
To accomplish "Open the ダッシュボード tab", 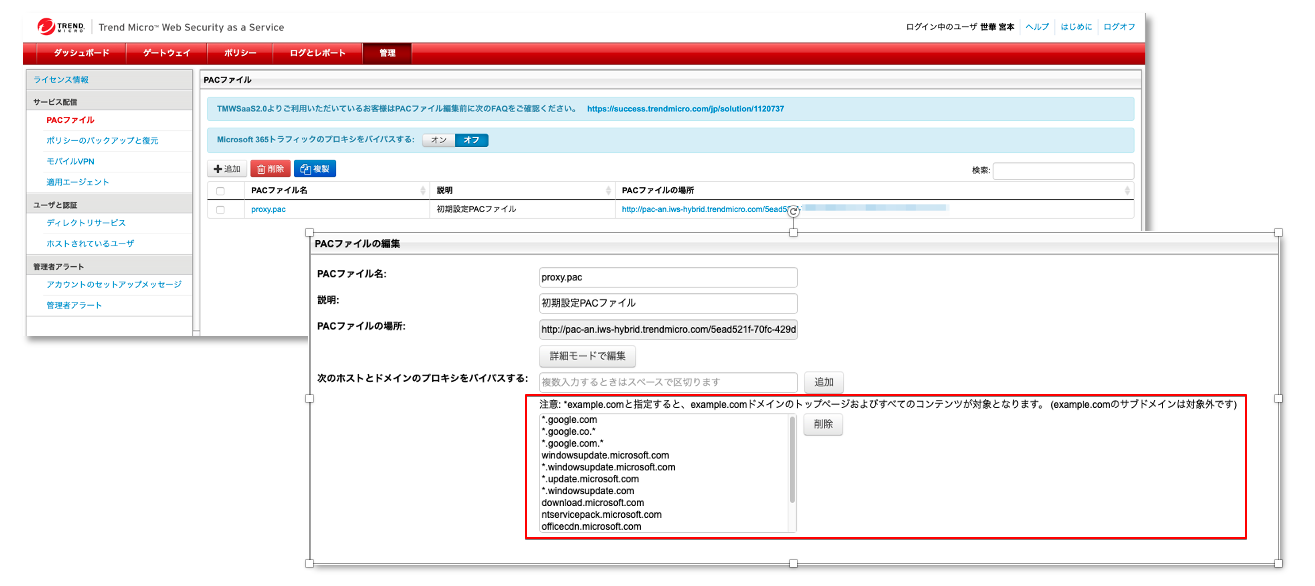I will tap(81, 53).
